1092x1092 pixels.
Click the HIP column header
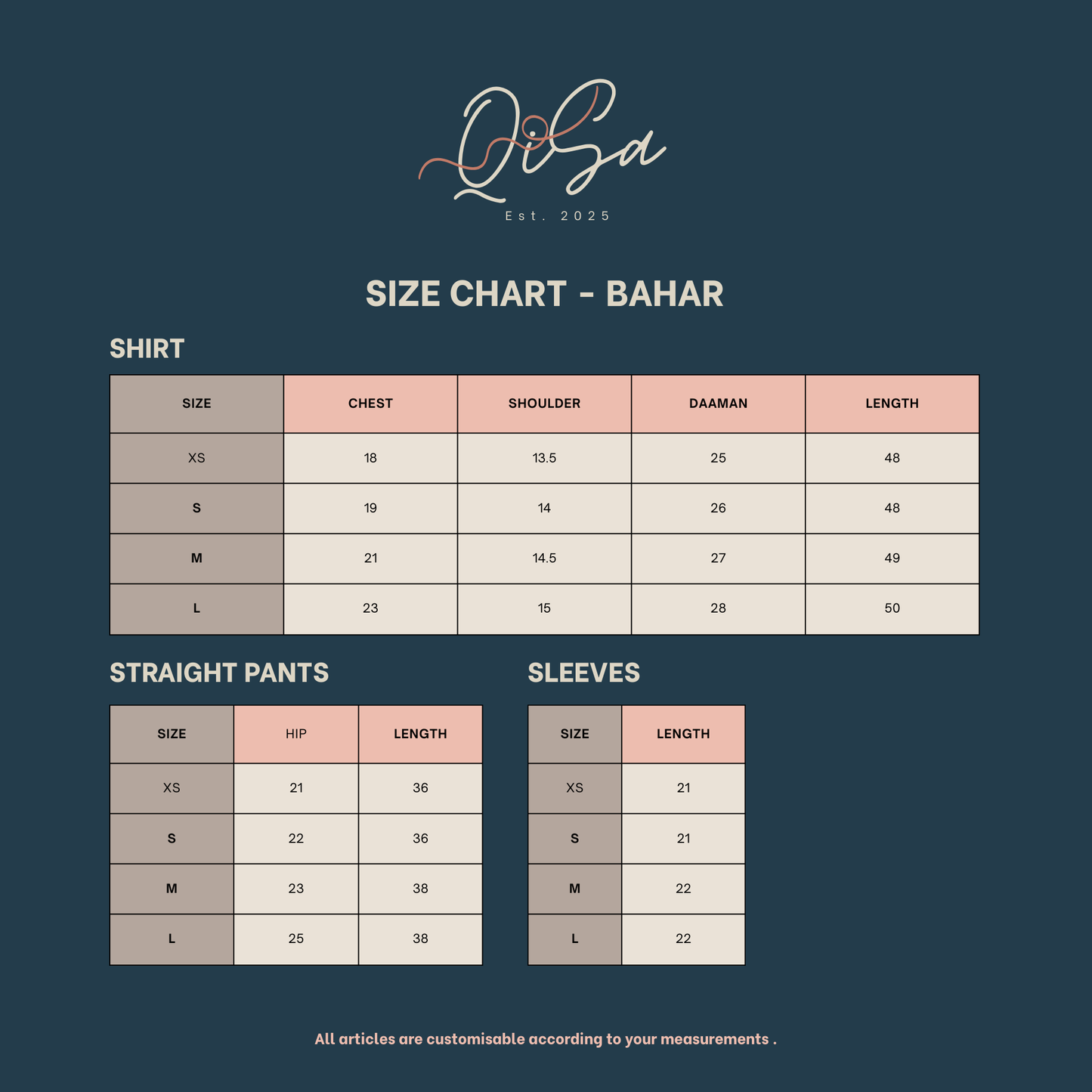[x=296, y=734]
